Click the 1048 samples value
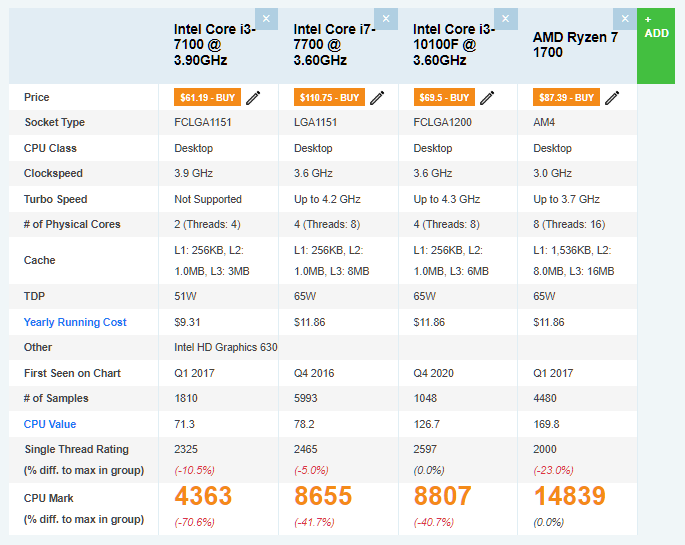Viewport: 685px width, 545px height. coord(426,398)
